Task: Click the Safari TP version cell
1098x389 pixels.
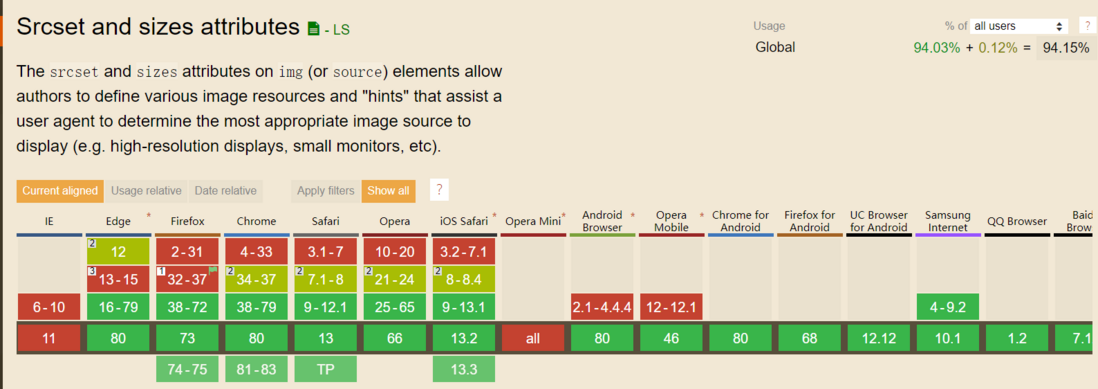Action: coord(326,369)
